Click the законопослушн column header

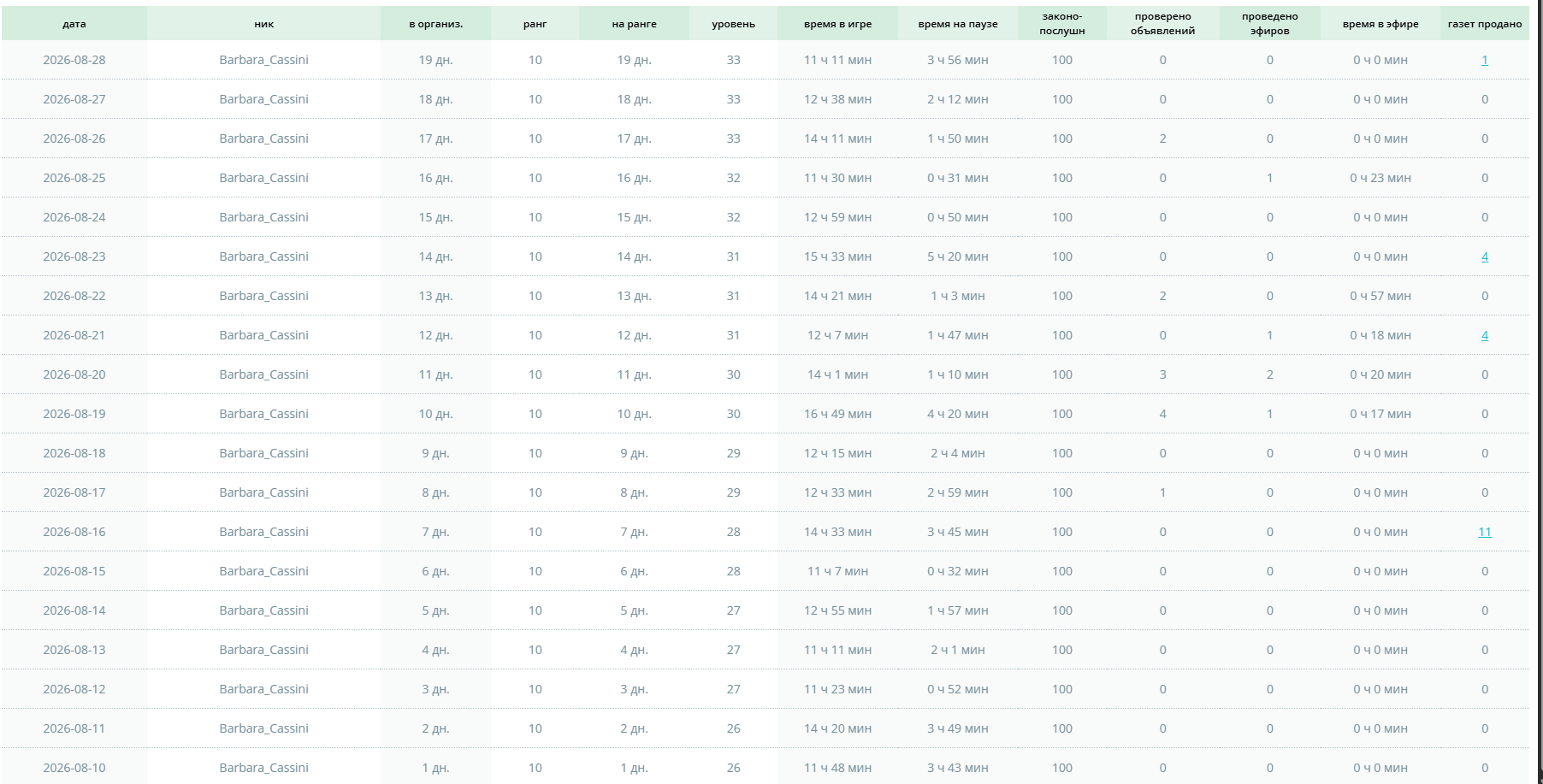1062,24
